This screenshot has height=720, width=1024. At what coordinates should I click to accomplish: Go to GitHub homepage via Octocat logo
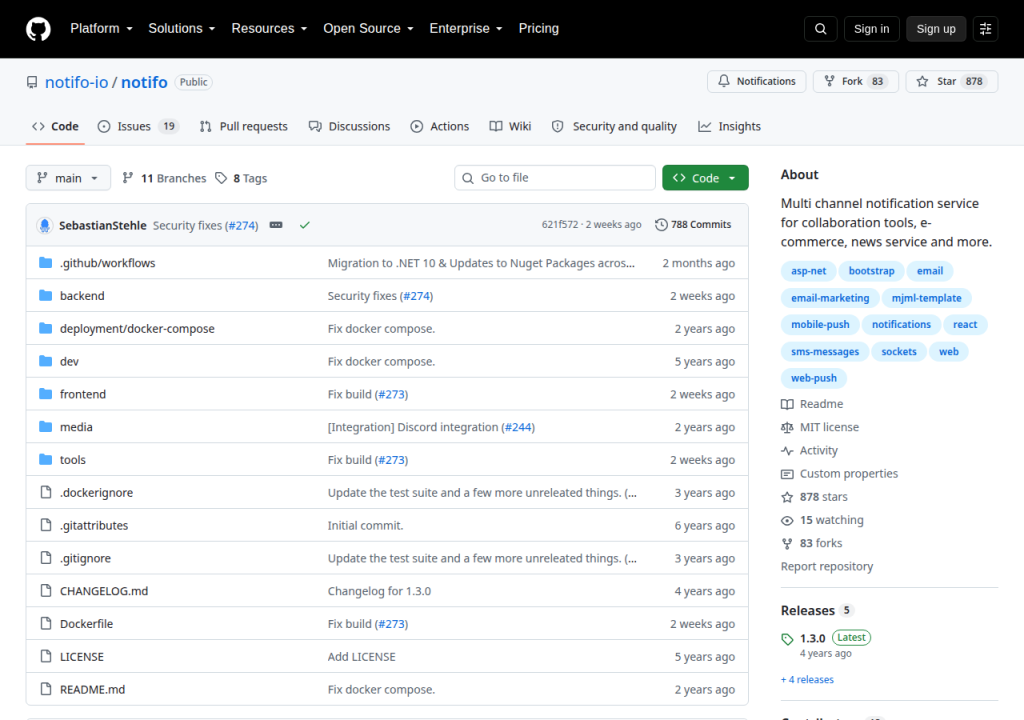click(38, 29)
